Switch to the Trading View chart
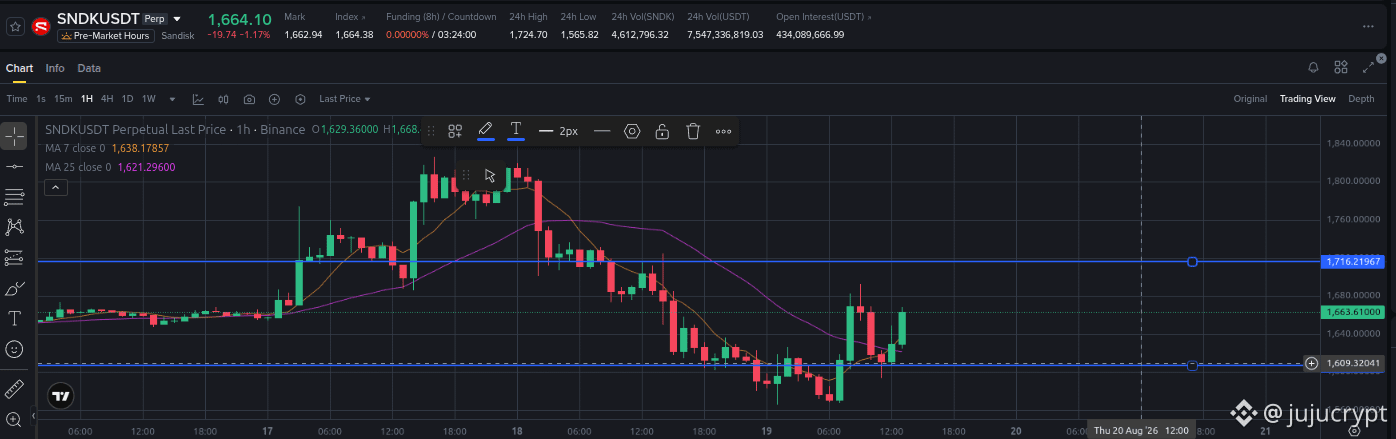 tap(1307, 99)
